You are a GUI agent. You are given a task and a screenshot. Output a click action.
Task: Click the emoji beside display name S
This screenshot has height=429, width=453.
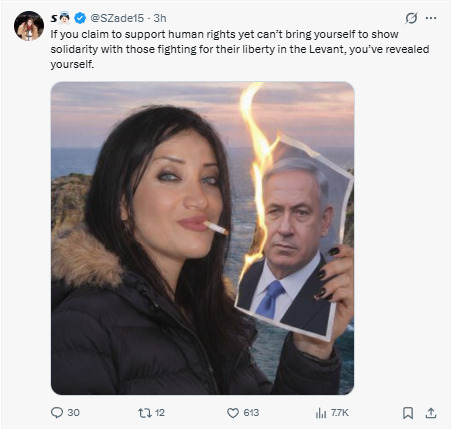65,18
